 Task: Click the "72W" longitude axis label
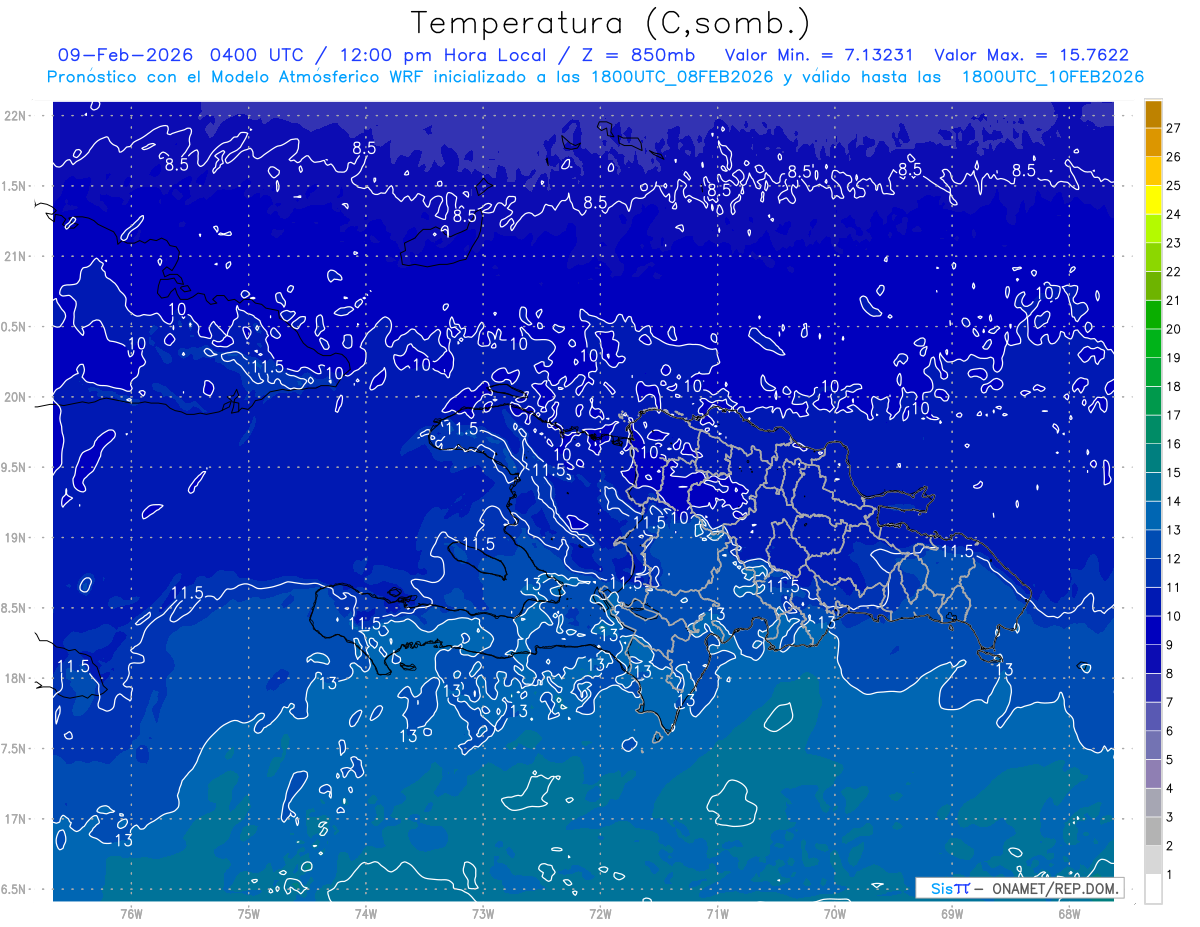click(x=600, y=913)
